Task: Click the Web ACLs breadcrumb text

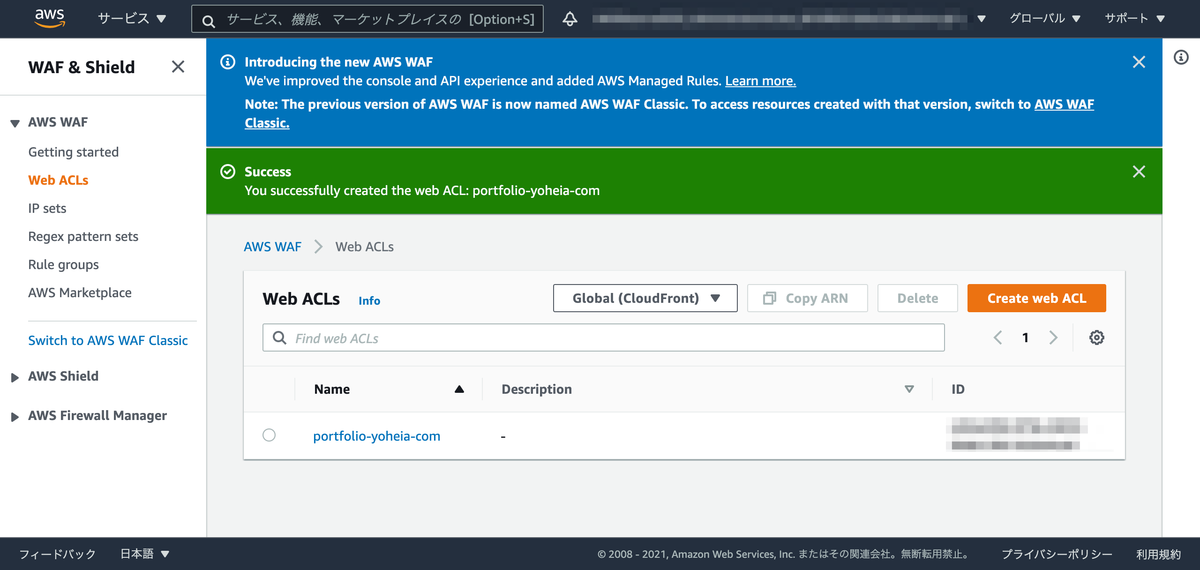Action: coord(364,246)
